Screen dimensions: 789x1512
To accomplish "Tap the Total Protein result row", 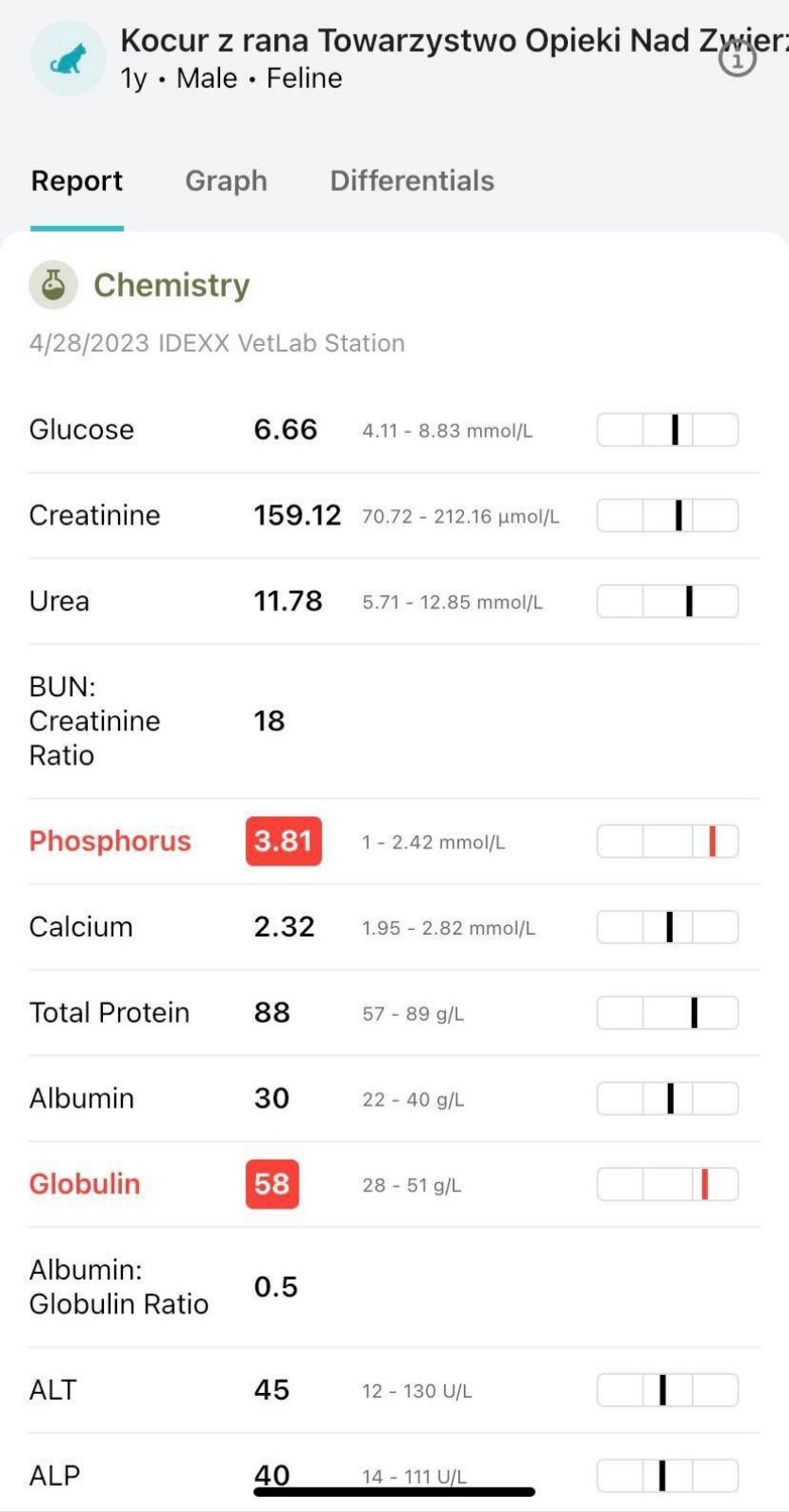I will [394, 1013].
